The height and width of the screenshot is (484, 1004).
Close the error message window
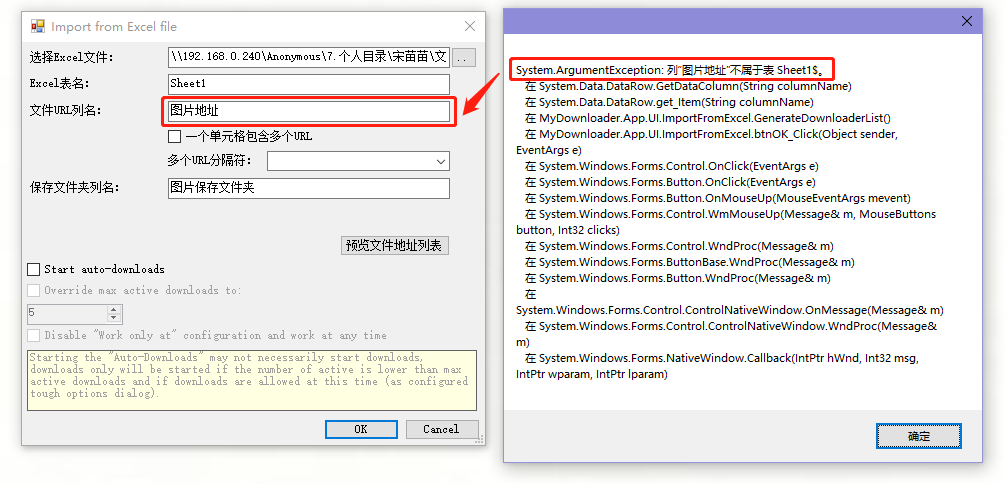[966, 21]
